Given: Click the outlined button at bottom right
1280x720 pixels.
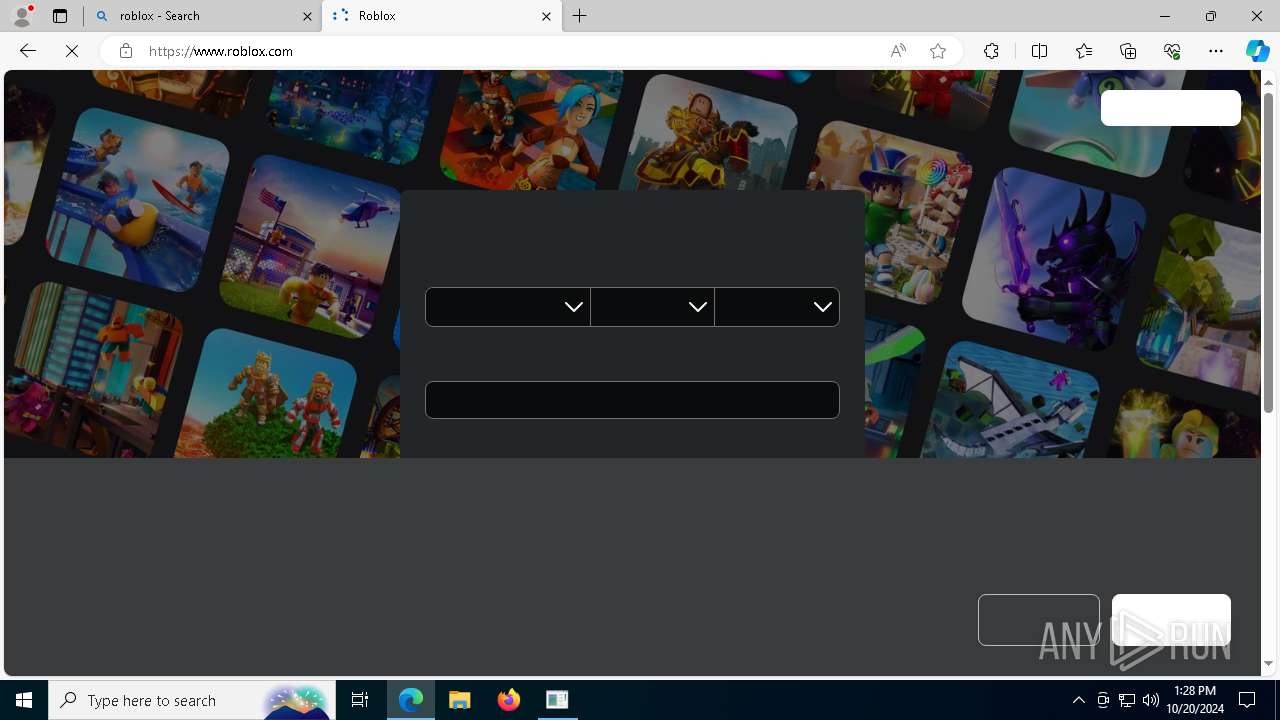Looking at the screenshot, I should click(x=1038, y=620).
